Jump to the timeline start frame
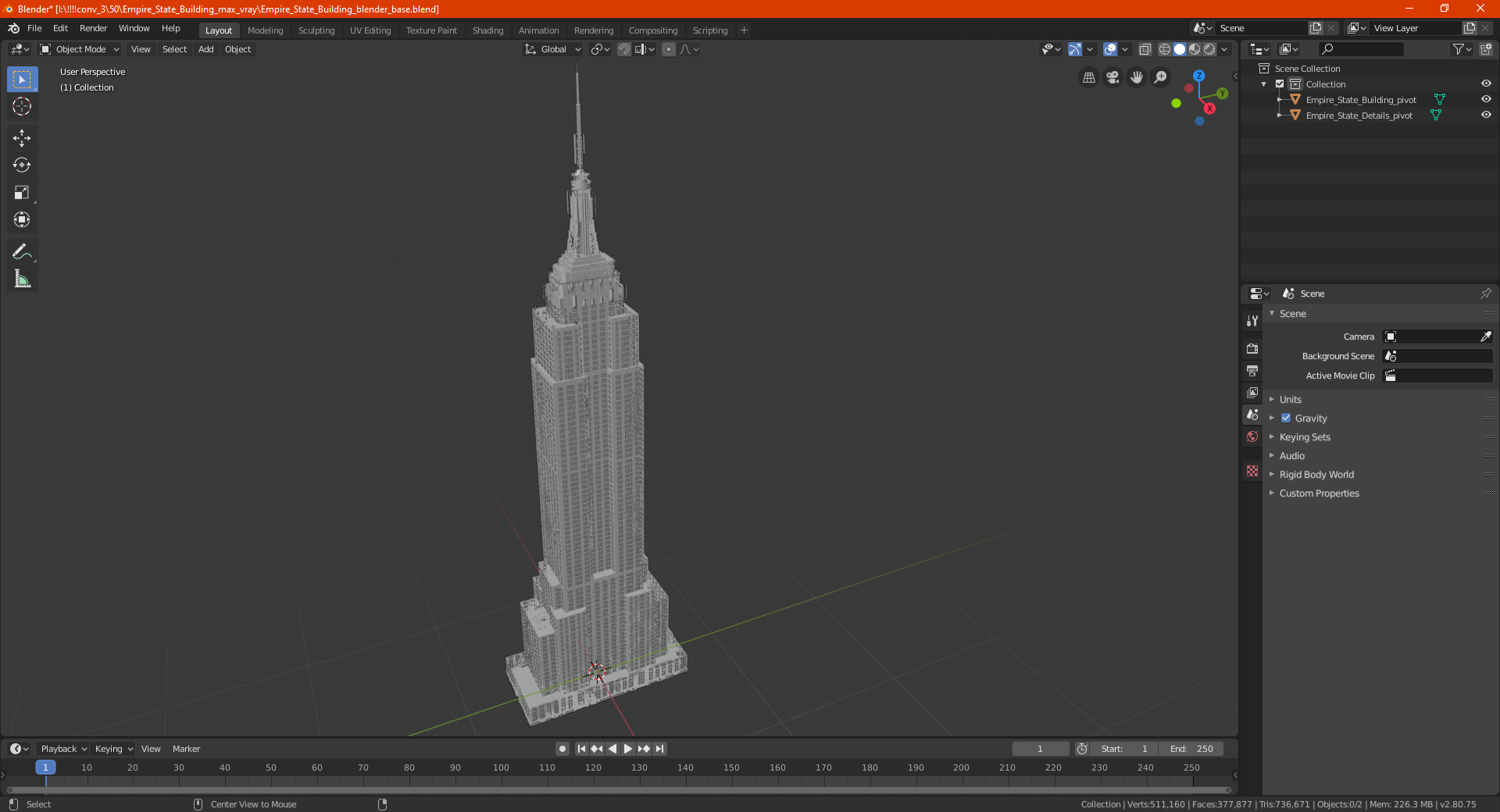This screenshot has width=1500, height=812. (581, 749)
